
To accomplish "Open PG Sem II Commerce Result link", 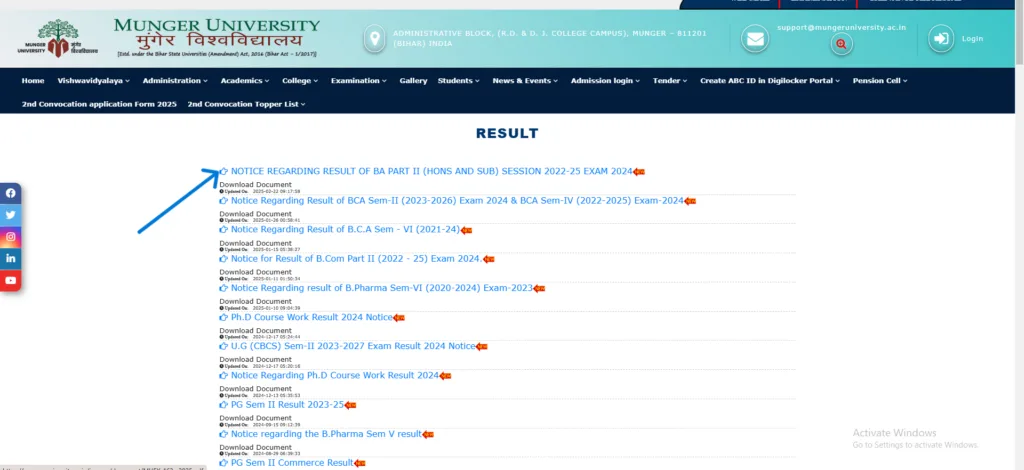I will point(292,463).
